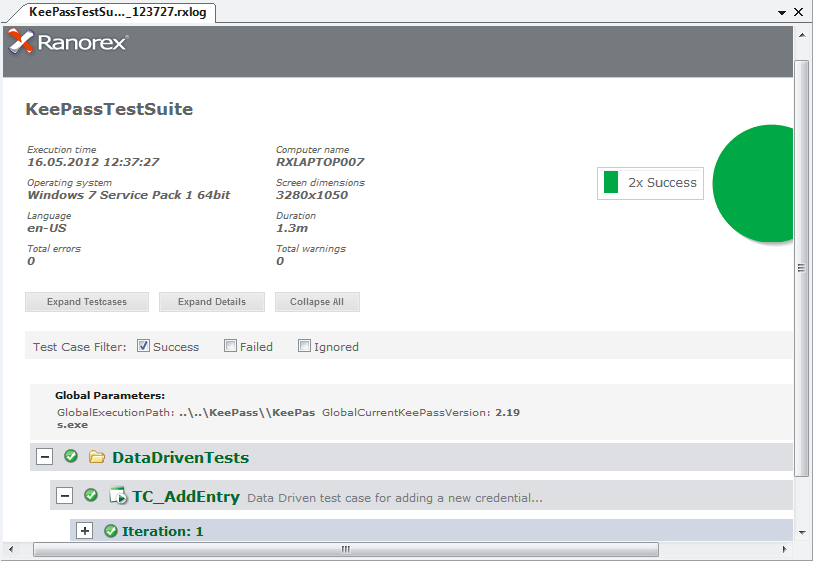The width and height of the screenshot is (813, 561).
Task: Click the DataDrivenTests folder icon
Action: tap(96, 457)
